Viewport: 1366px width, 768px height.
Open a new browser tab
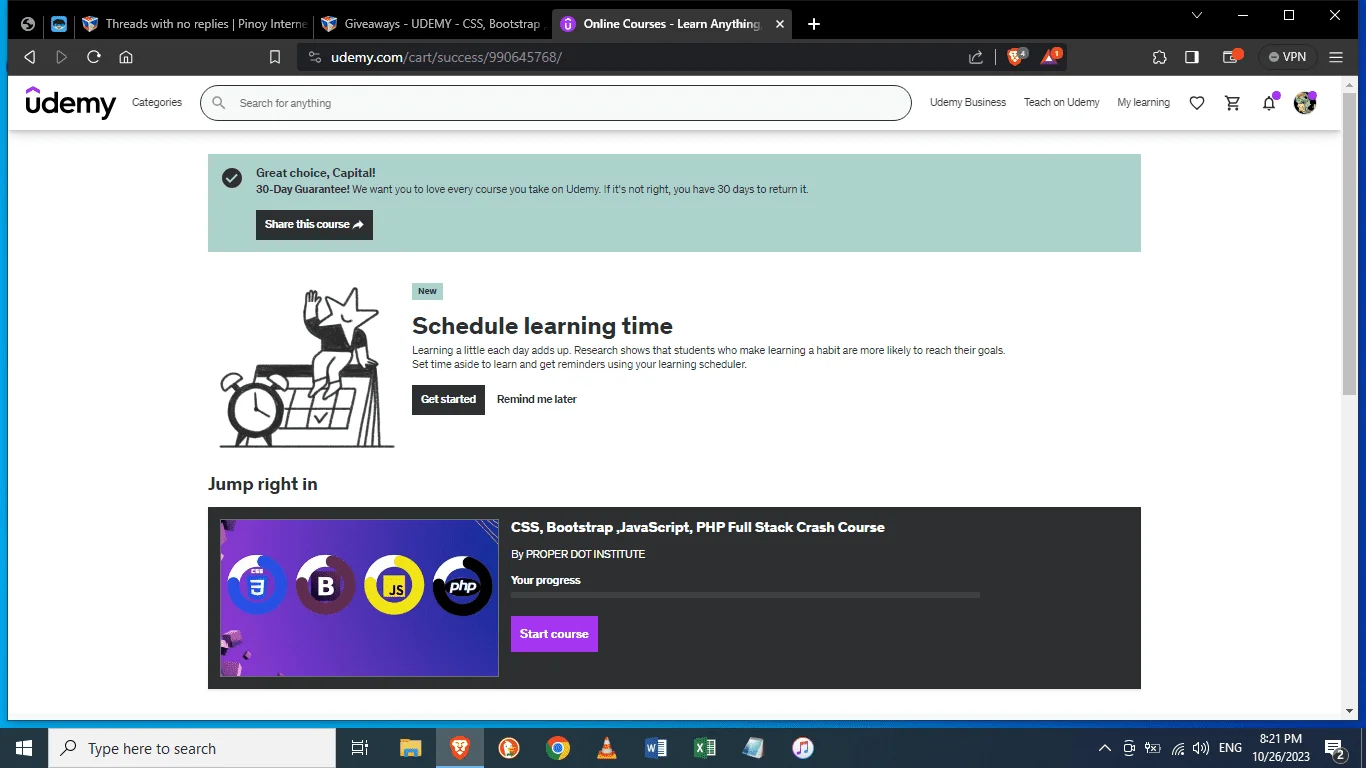pos(814,24)
